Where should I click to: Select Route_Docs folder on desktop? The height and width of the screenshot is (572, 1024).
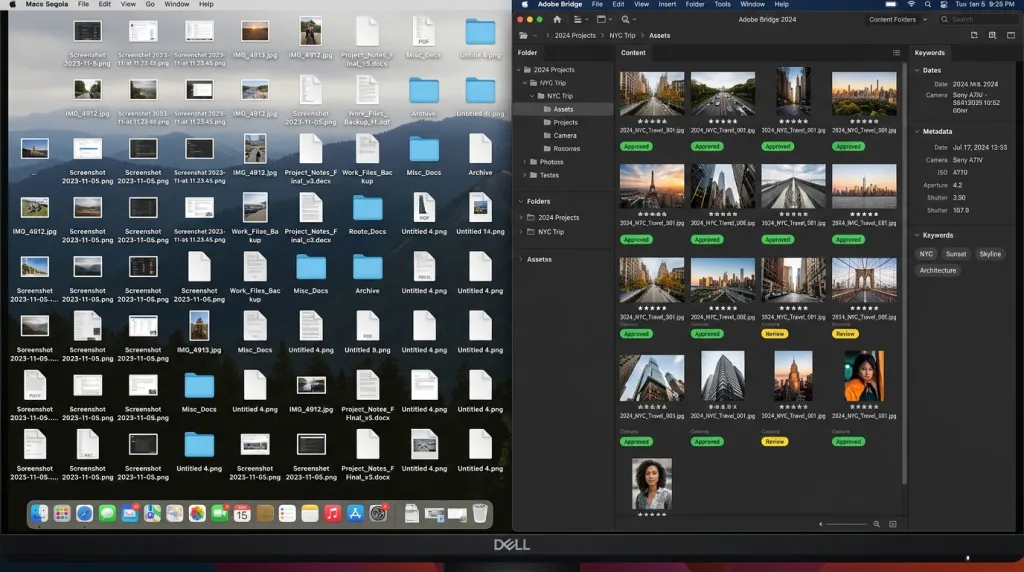[x=367, y=215]
